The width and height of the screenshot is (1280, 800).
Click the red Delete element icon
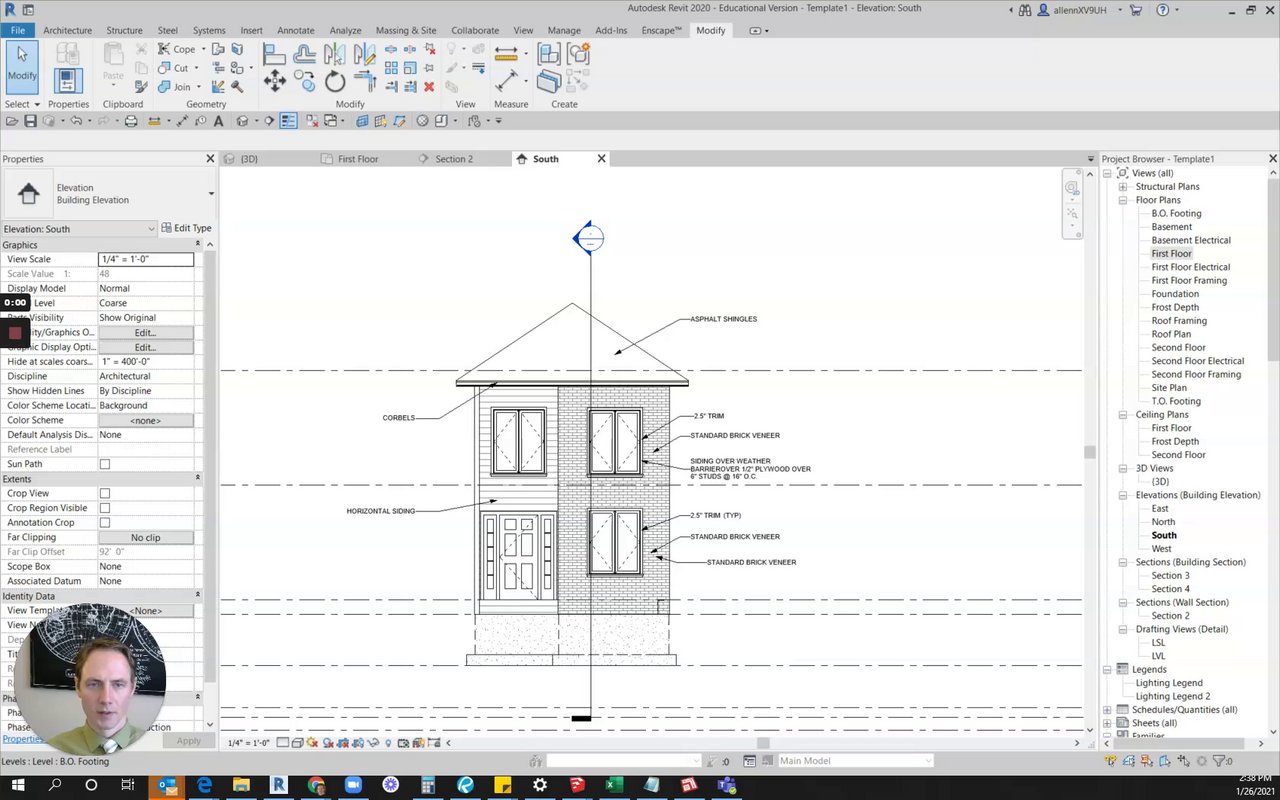[428, 87]
